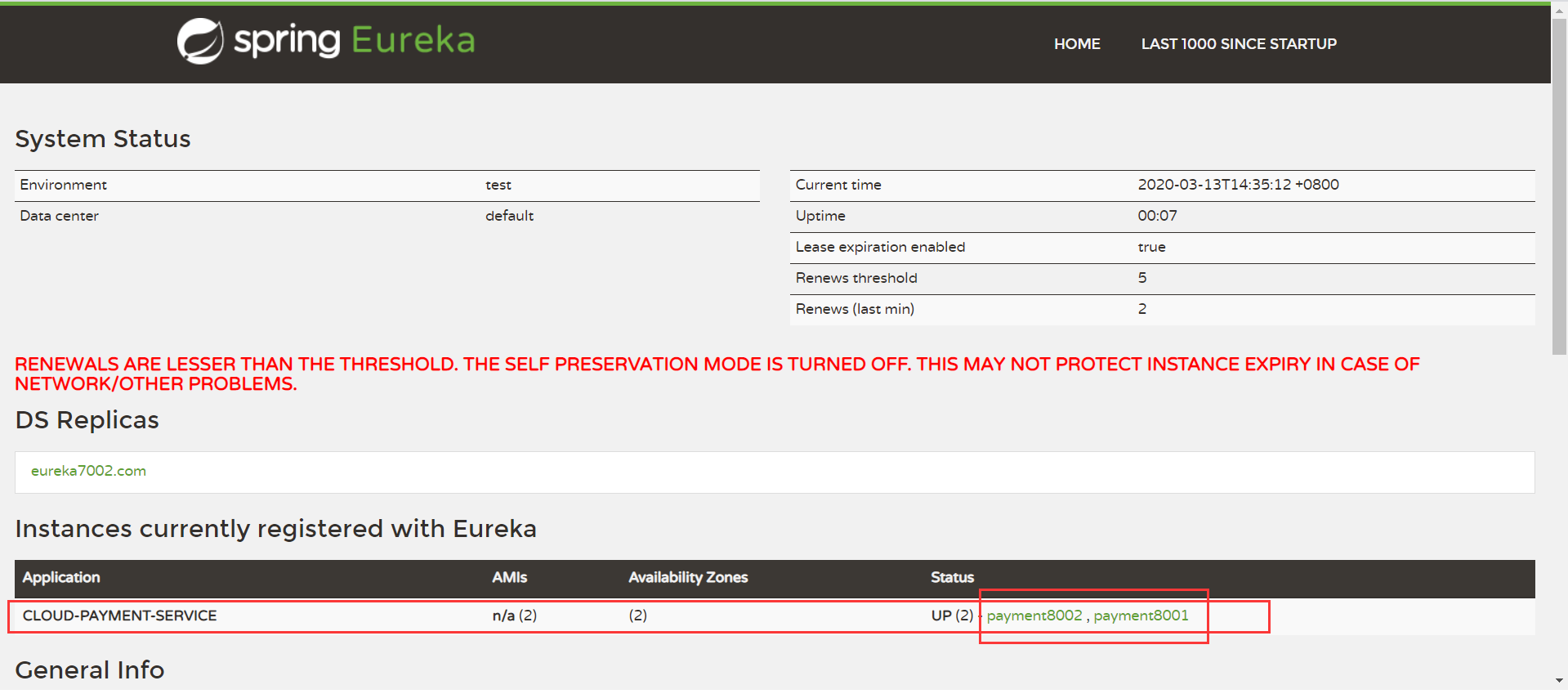Click the Environment value test
Viewport: 1568px width, 694px height.
coord(498,186)
